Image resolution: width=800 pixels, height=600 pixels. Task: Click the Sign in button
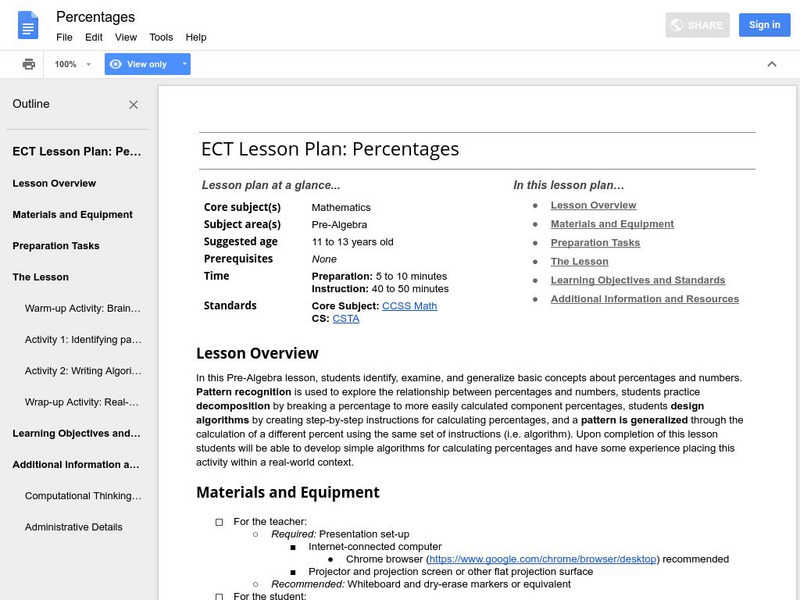(x=764, y=25)
